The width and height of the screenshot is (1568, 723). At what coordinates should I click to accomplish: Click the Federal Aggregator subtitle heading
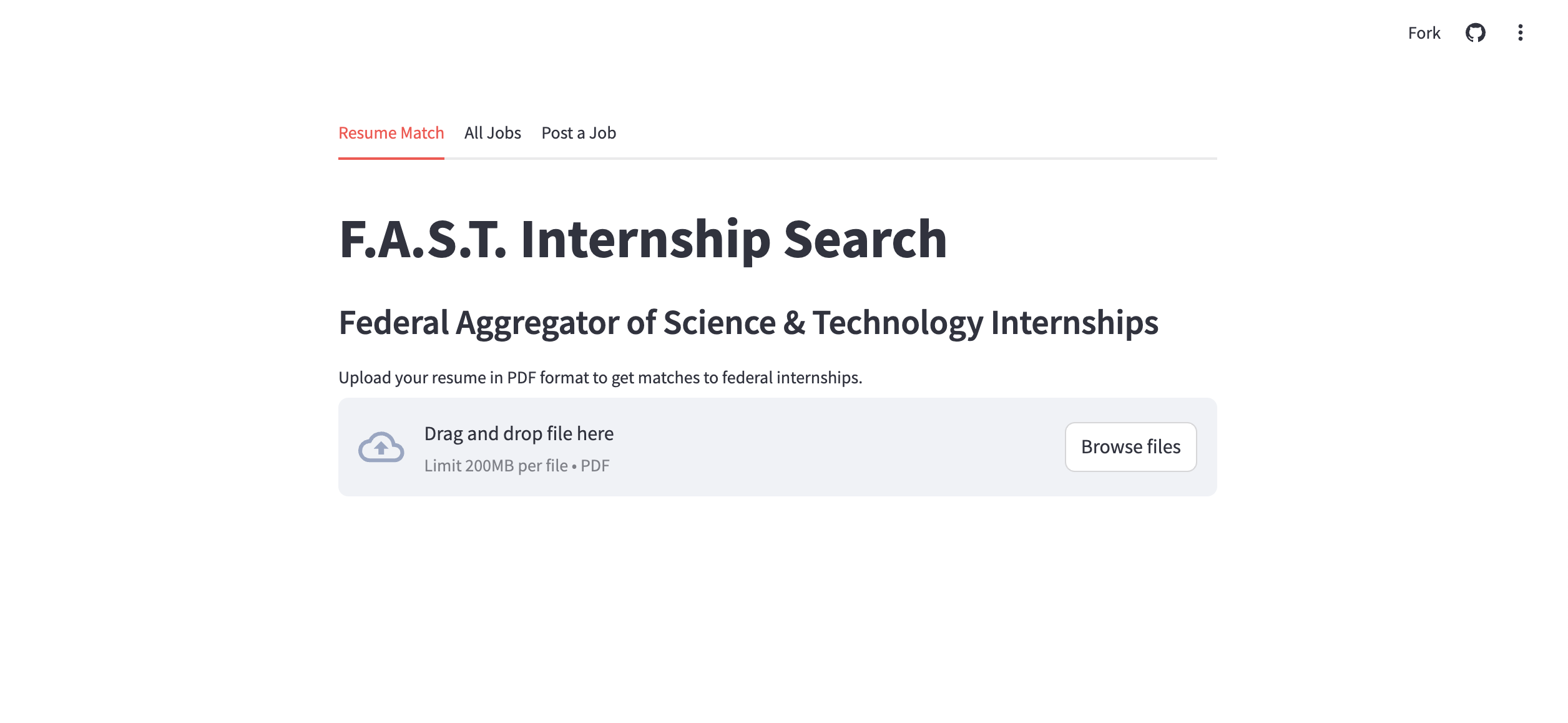748,323
